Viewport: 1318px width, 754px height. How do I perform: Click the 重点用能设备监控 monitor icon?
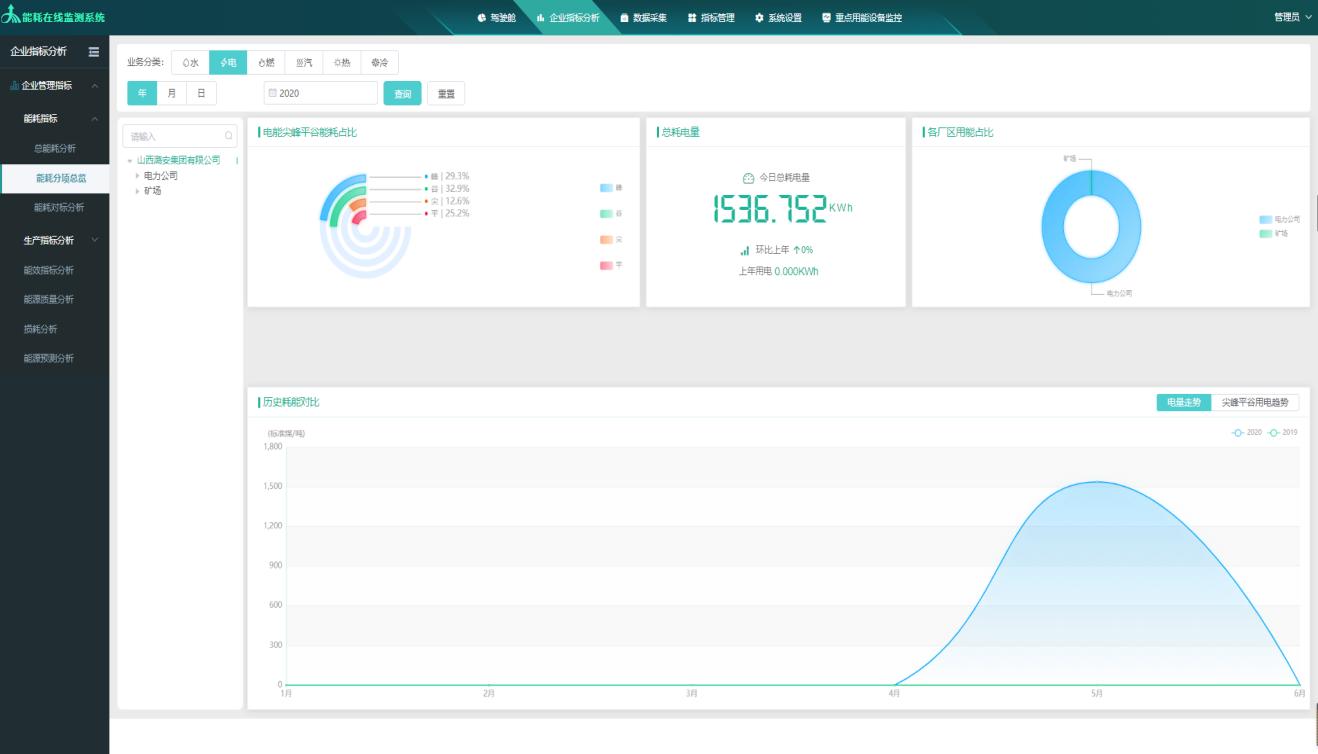click(x=826, y=18)
